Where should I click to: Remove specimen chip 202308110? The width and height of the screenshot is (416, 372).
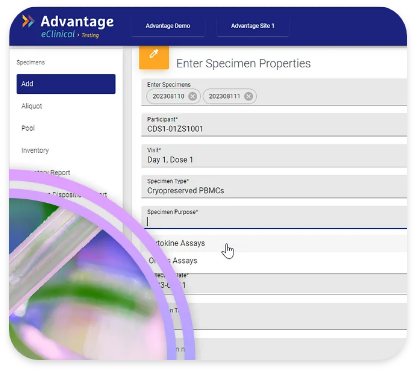tap(192, 96)
